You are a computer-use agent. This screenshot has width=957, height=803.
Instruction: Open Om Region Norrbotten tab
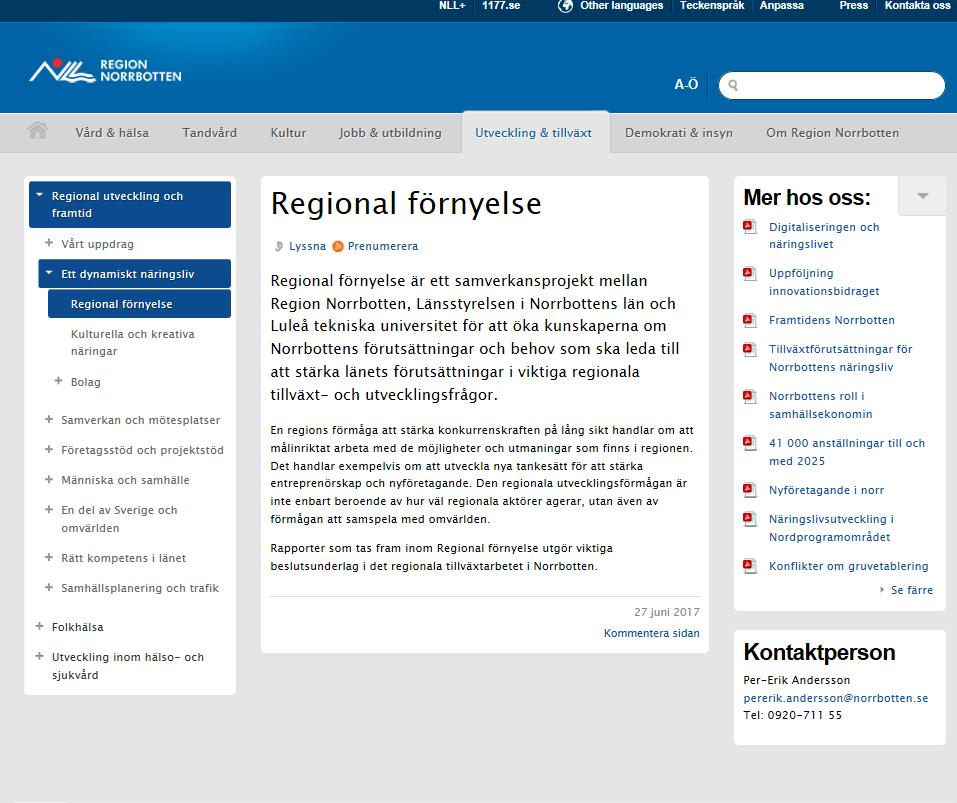tap(832, 132)
